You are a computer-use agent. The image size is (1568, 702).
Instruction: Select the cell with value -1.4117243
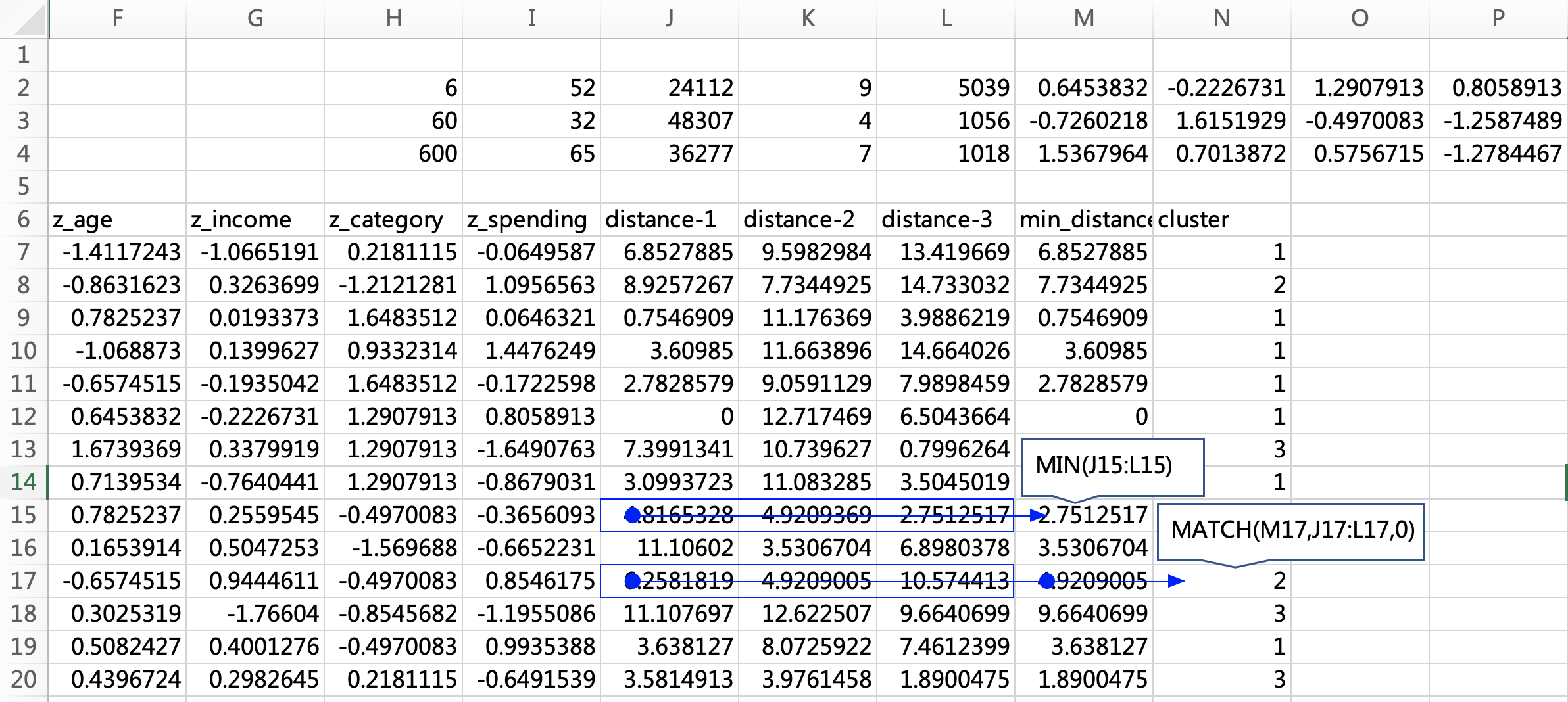pos(118,252)
